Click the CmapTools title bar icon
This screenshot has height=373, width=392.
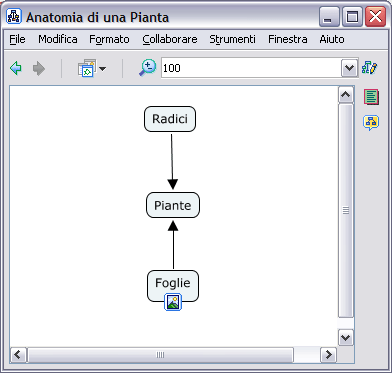click(14, 16)
